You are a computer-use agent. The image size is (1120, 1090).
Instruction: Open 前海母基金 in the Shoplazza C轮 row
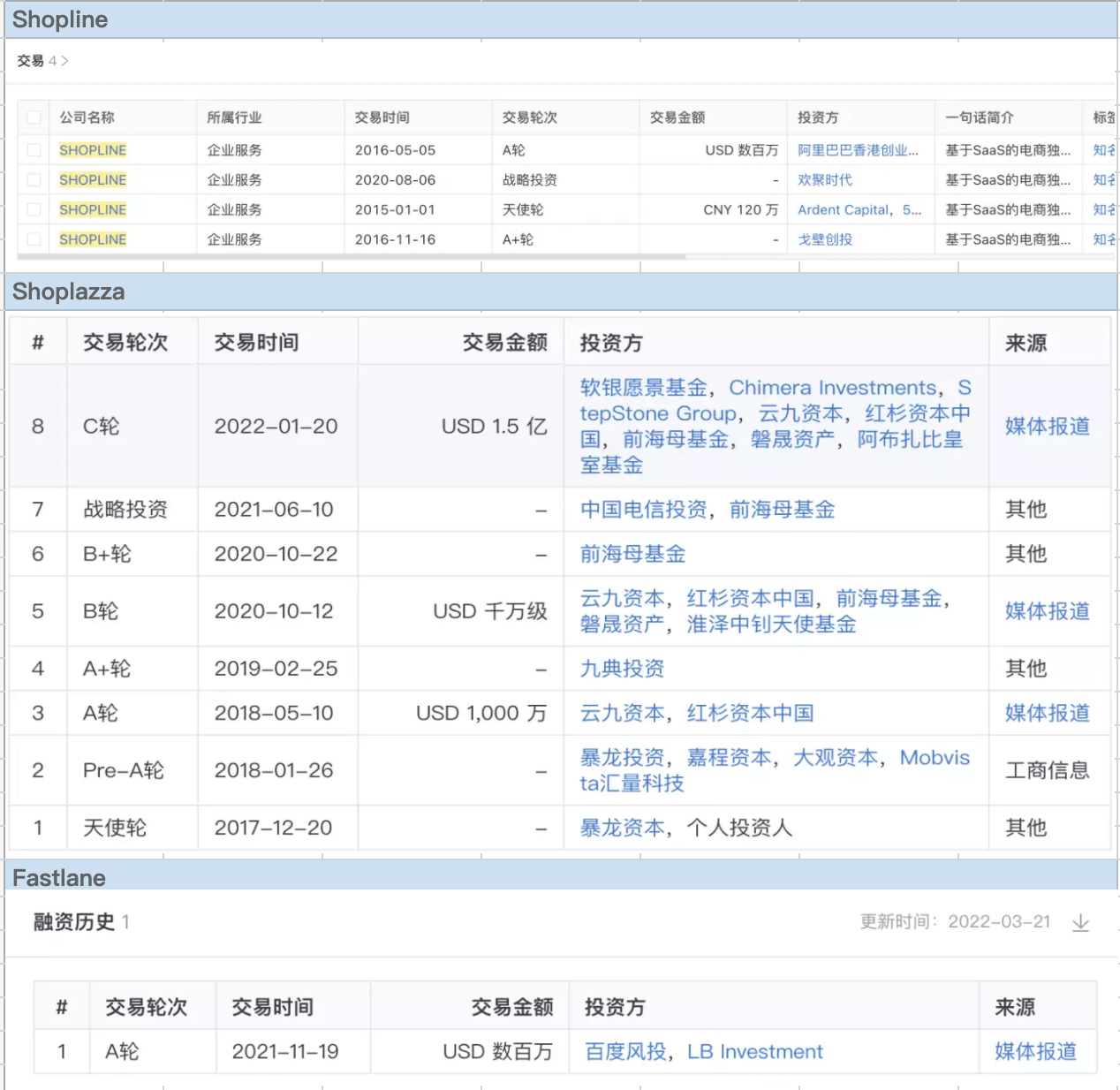pos(676,439)
